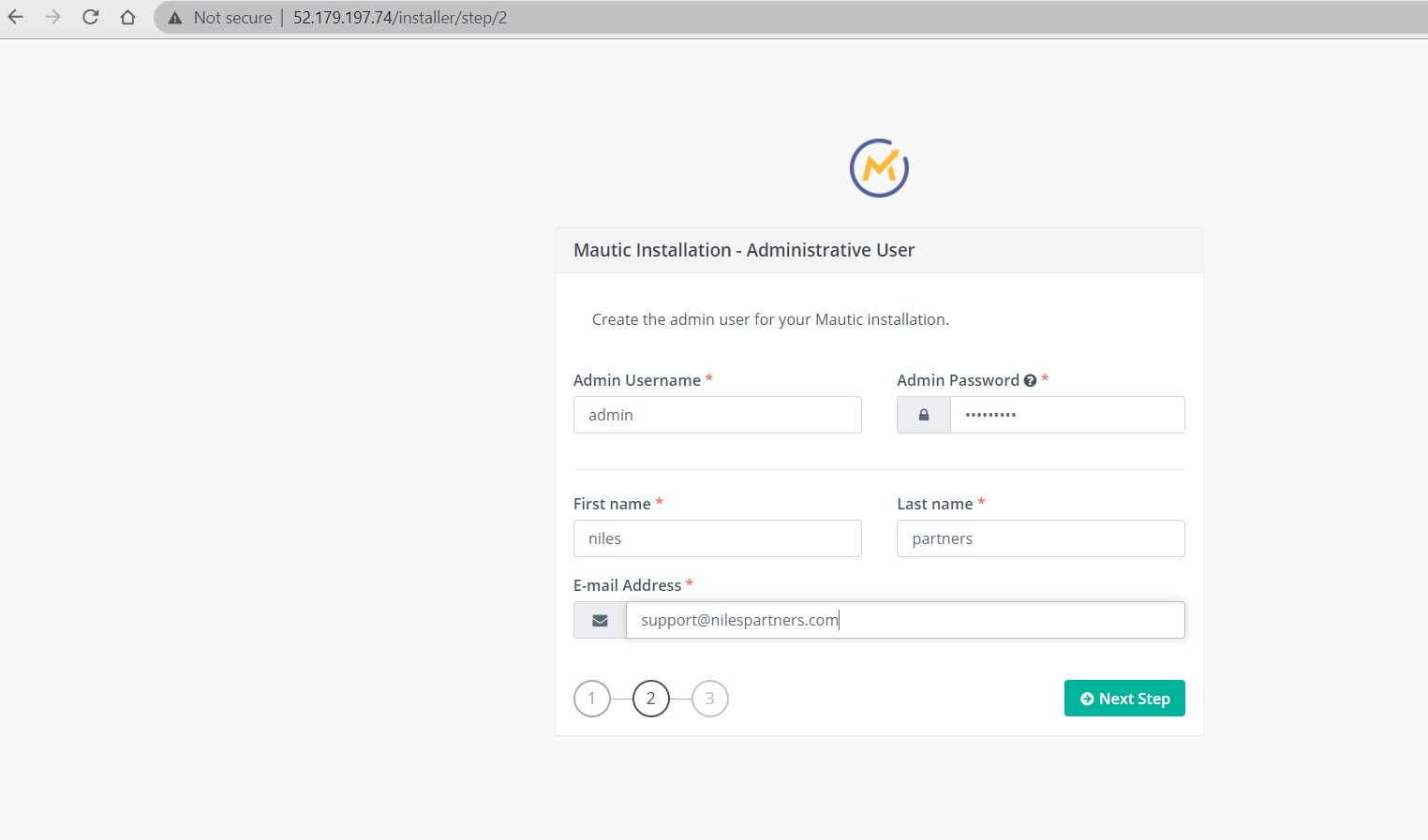The width and height of the screenshot is (1428, 840).
Task: Jump to installer step 3 circle
Action: point(709,699)
